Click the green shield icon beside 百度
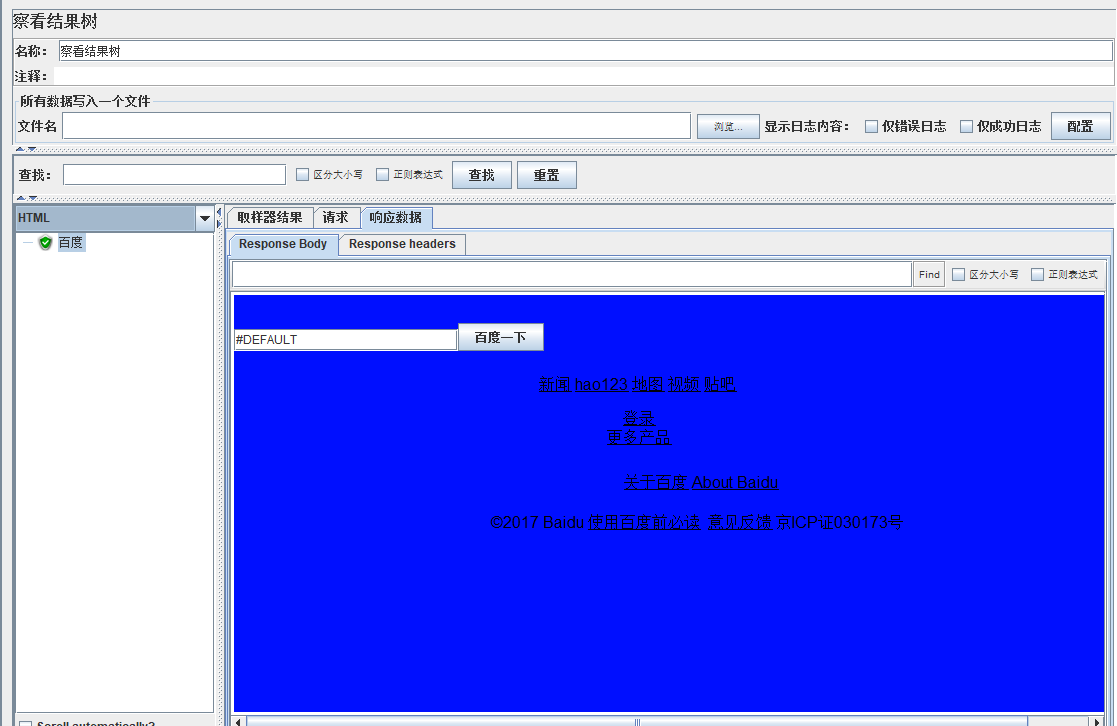The image size is (1117, 726). 46,243
